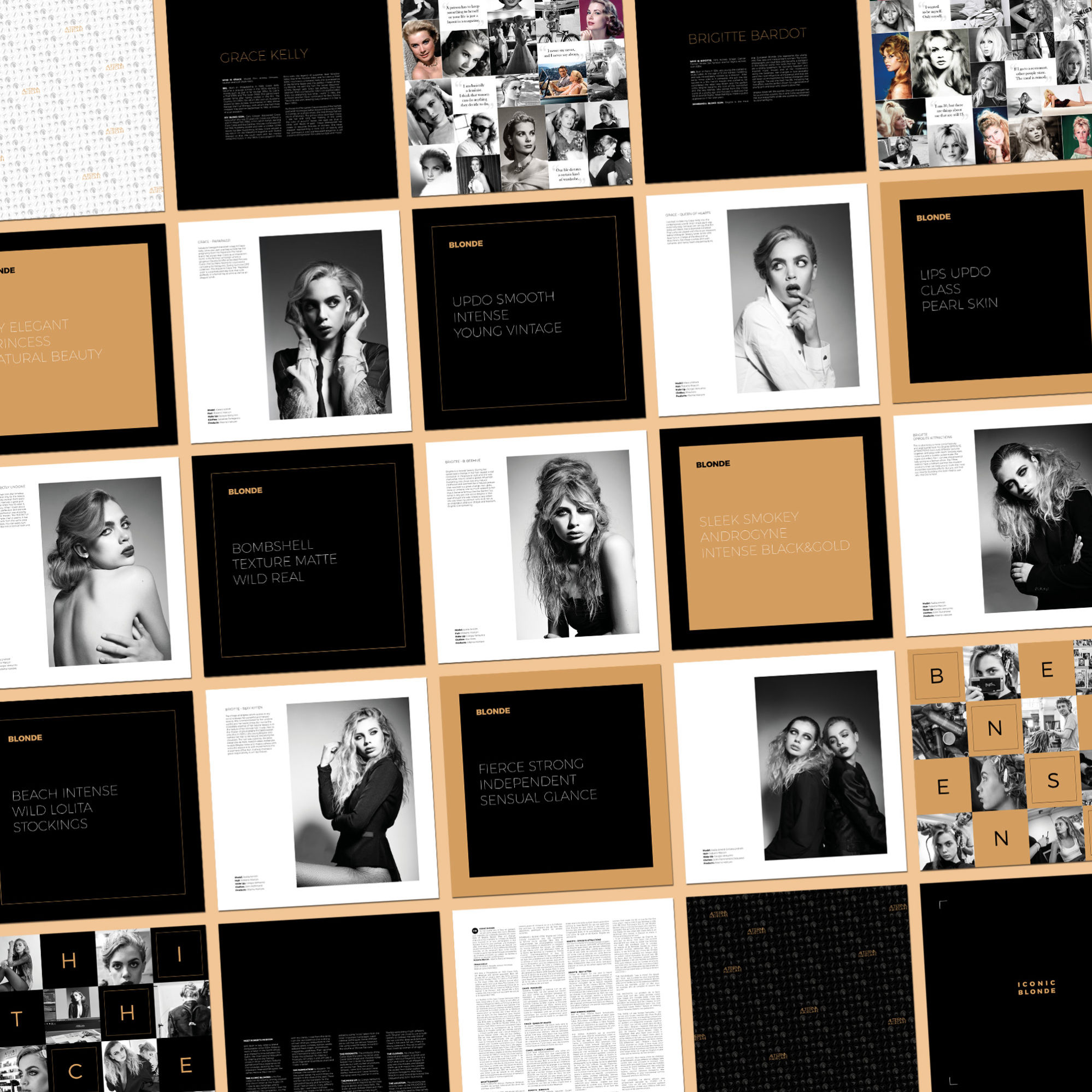This screenshot has width=1092, height=1092.
Task: Click the "I am 30, but there" quote
Action: click(948, 111)
